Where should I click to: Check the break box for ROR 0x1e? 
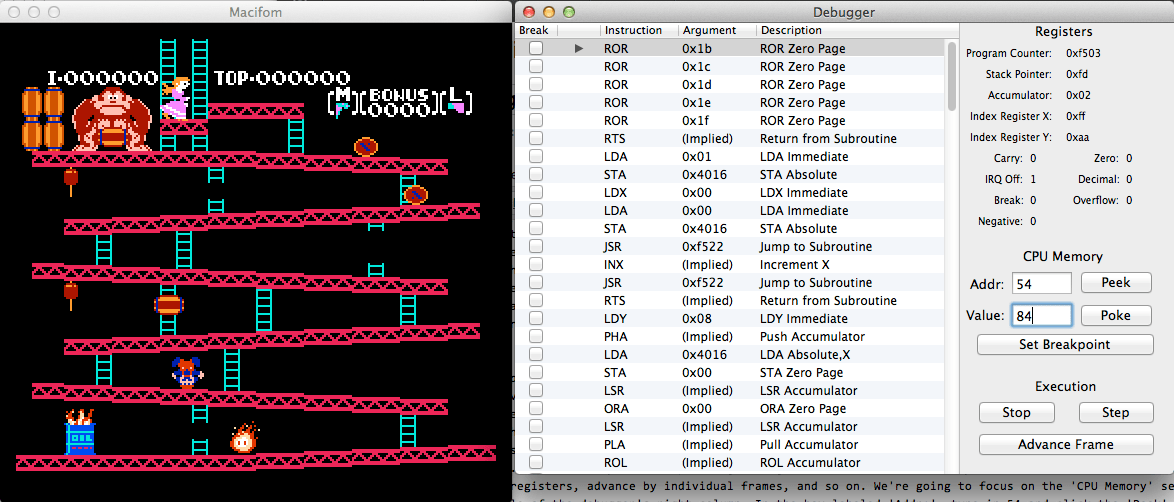point(535,103)
